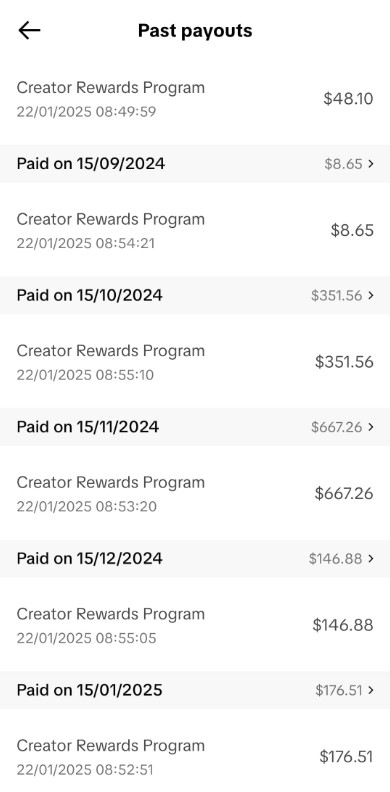Open the Creator Rewards entry dated 08:55:05
Image resolution: width=390 pixels, height=792 pixels.
(195, 625)
